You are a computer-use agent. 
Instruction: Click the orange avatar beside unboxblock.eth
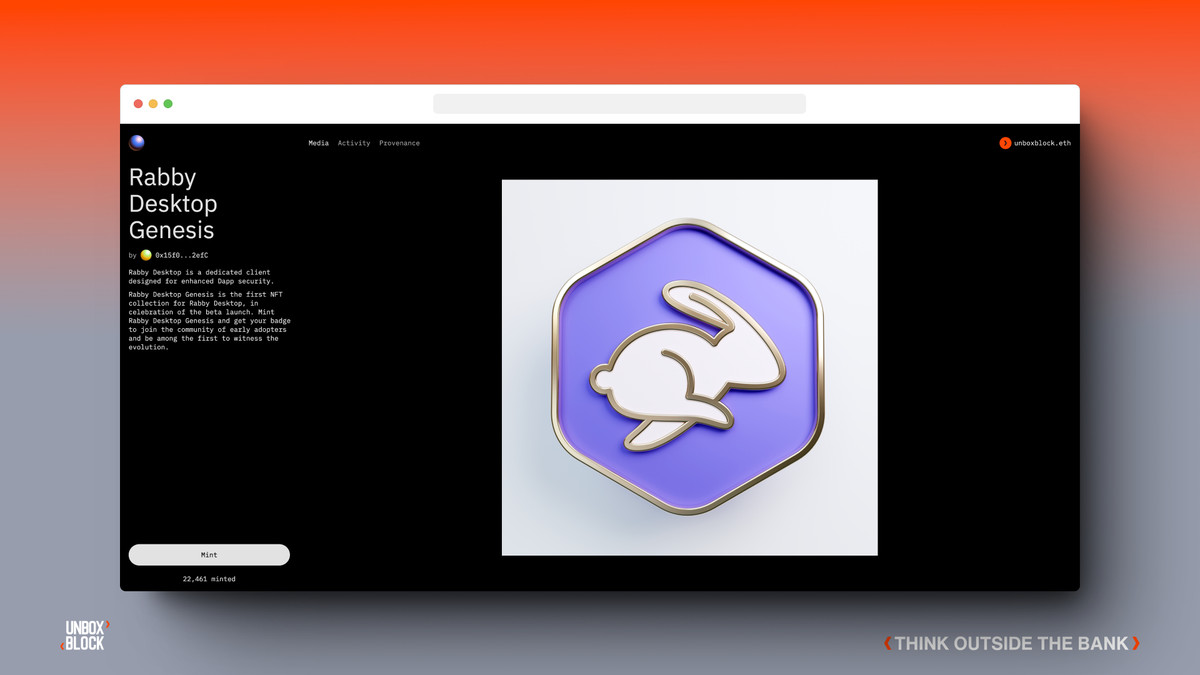click(x=1005, y=143)
